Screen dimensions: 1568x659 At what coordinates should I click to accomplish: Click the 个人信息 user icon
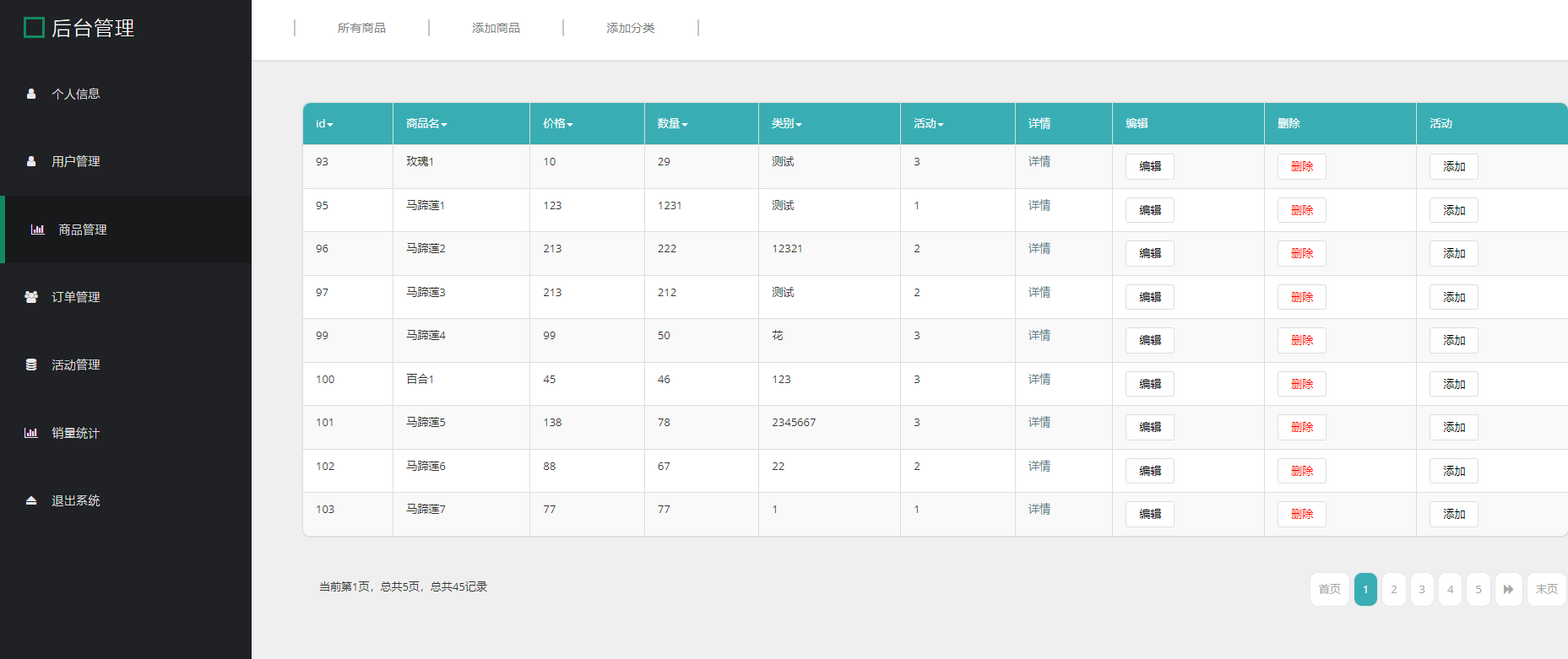click(31, 94)
